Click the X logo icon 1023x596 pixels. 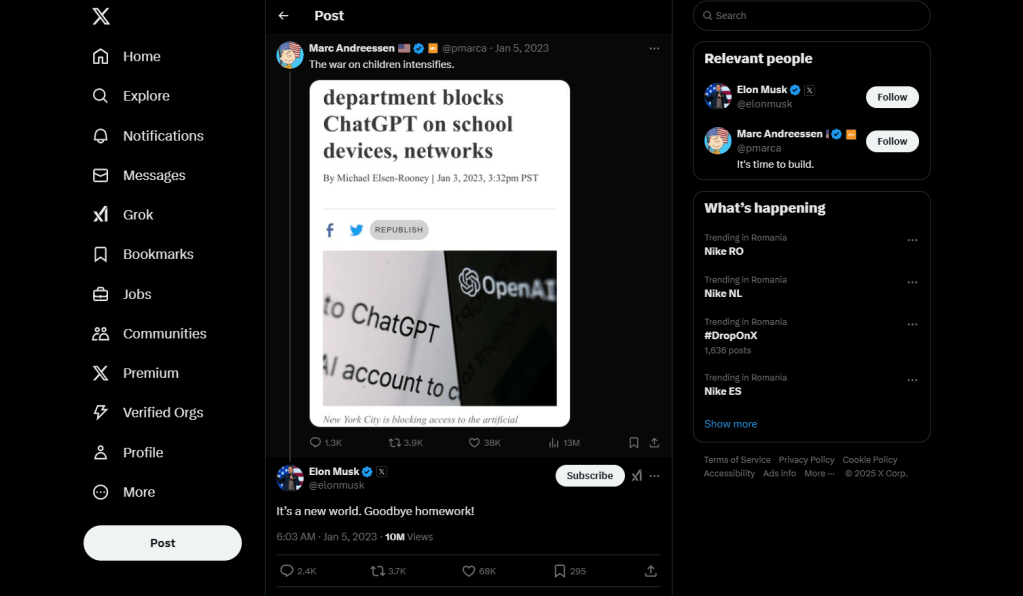(x=101, y=16)
